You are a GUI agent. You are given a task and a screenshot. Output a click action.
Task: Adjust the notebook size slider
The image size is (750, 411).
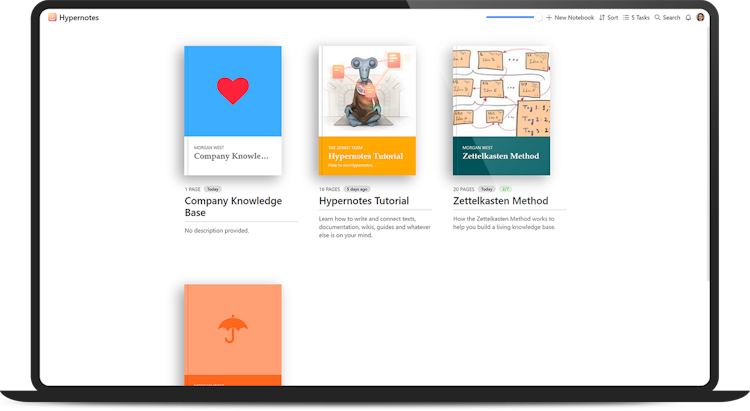514,17
